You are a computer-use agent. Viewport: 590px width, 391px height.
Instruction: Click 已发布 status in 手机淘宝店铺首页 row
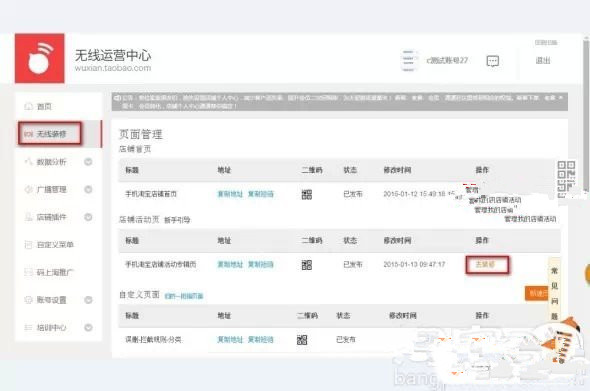tap(353, 194)
